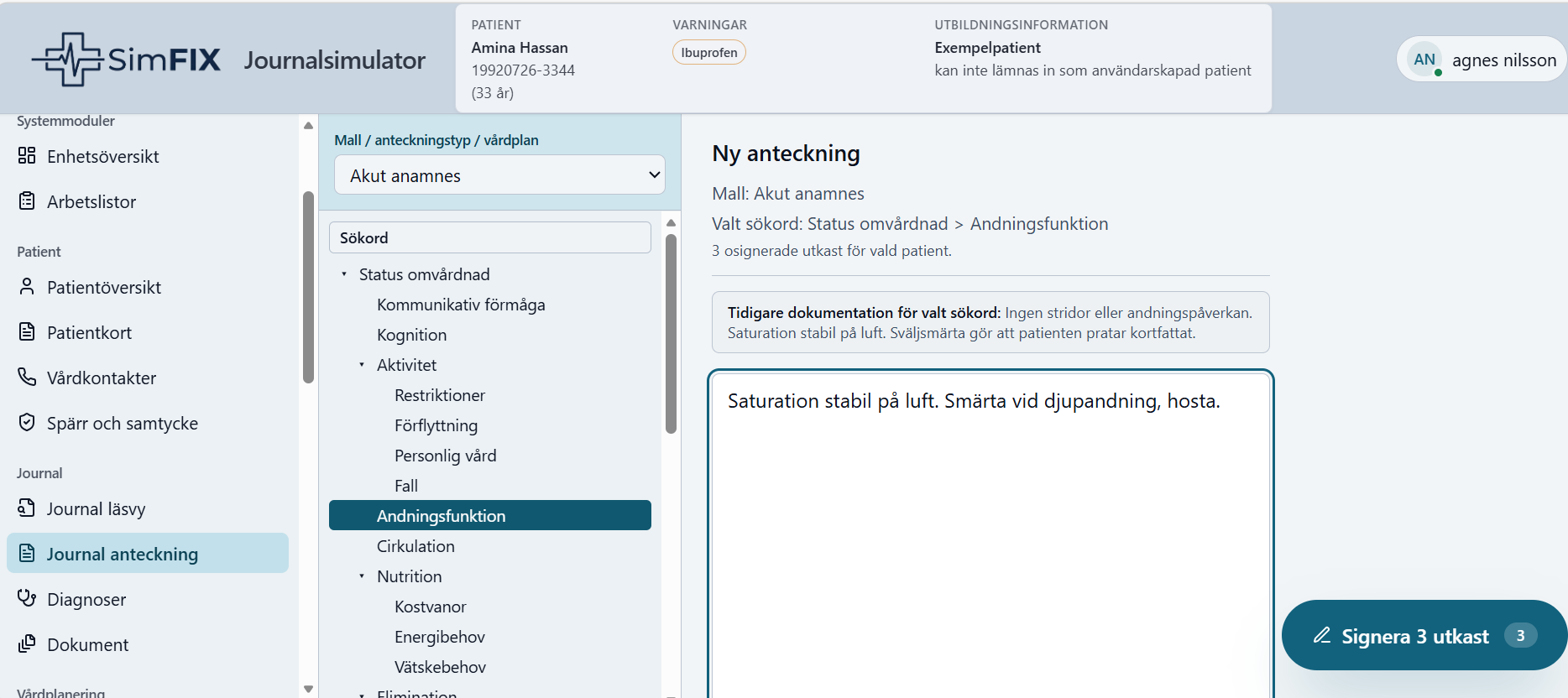Click the Dokument copy icon
This screenshot has height=698, width=1568.
[27, 643]
